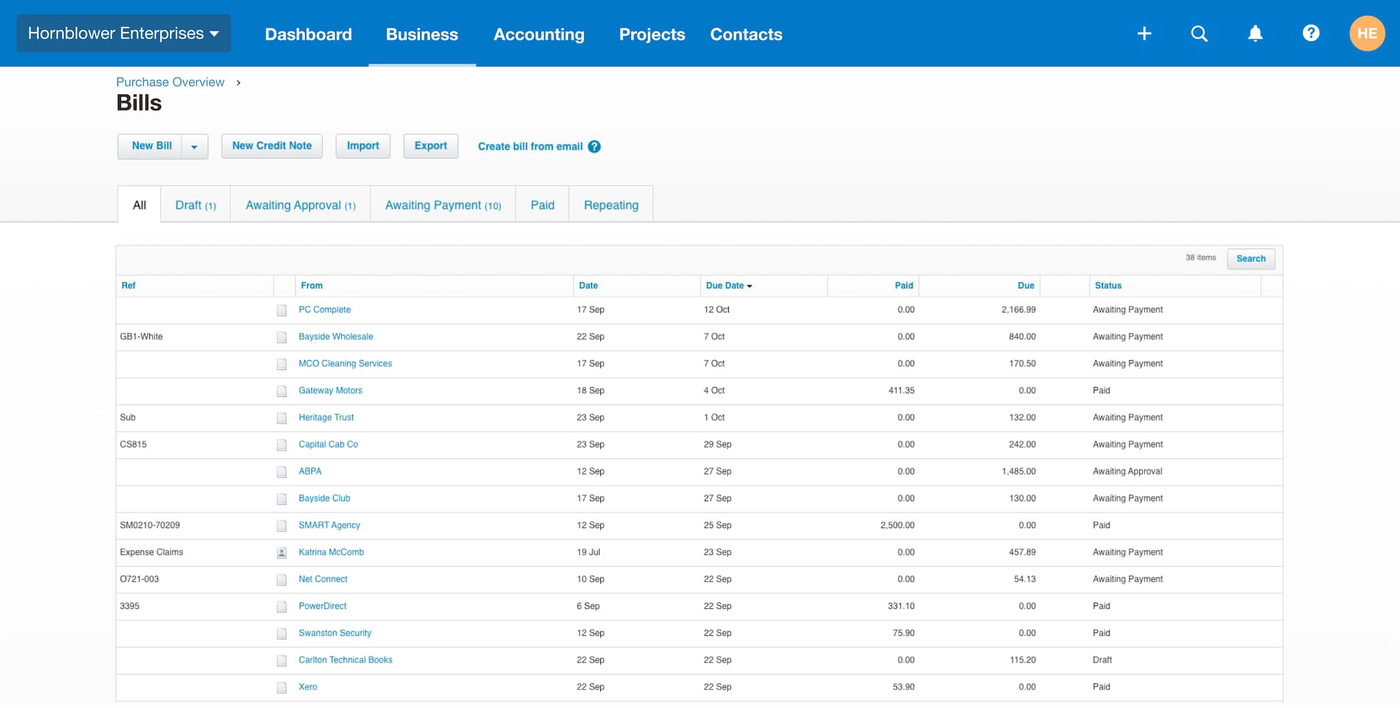The height and width of the screenshot is (708, 1400).
Task: Click the Draft status for Carlton Technical Books
Action: coord(1102,661)
